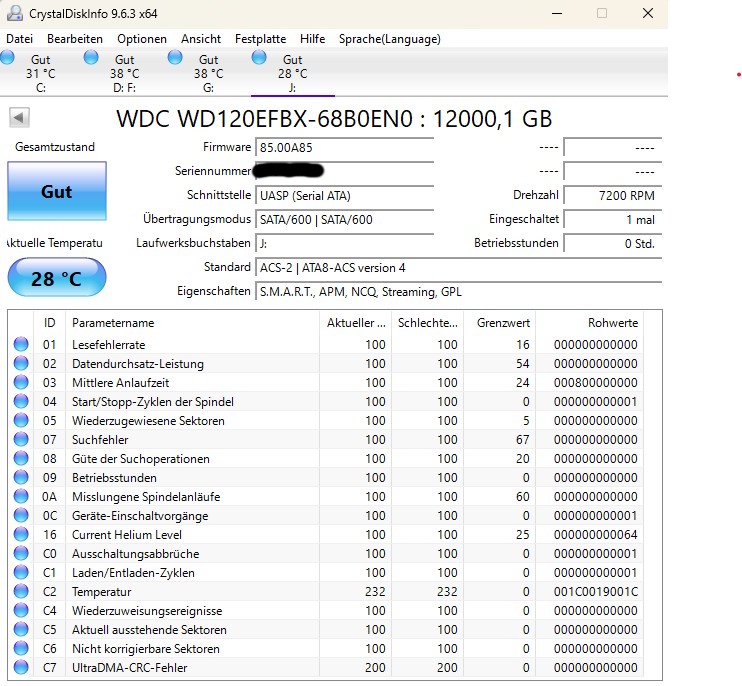The image size is (742, 686).
Task: Click status orb for Wiederzugewiesene Sektoren
Action: pos(21,420)
